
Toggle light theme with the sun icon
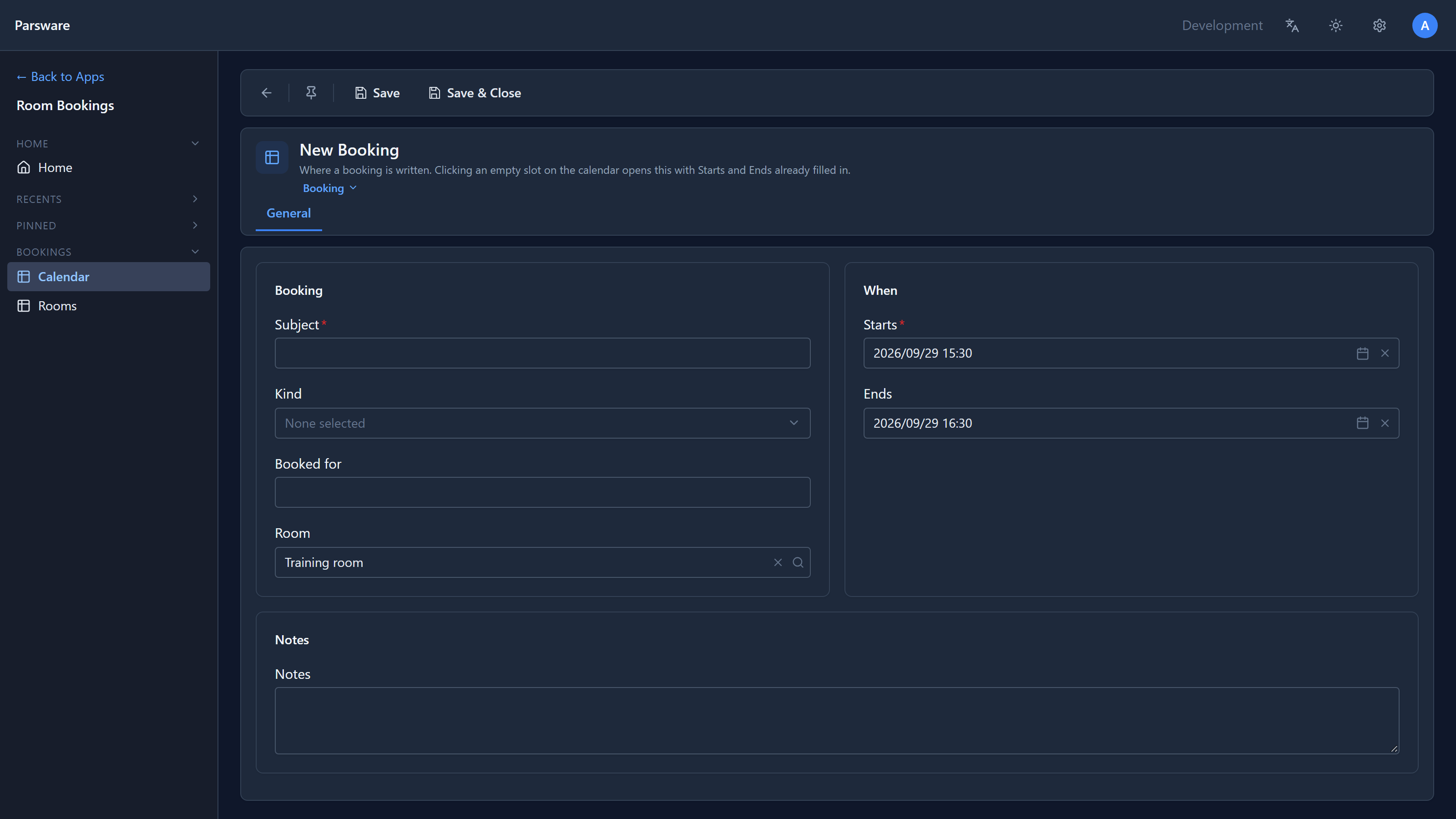click(x=1335, y=25)
